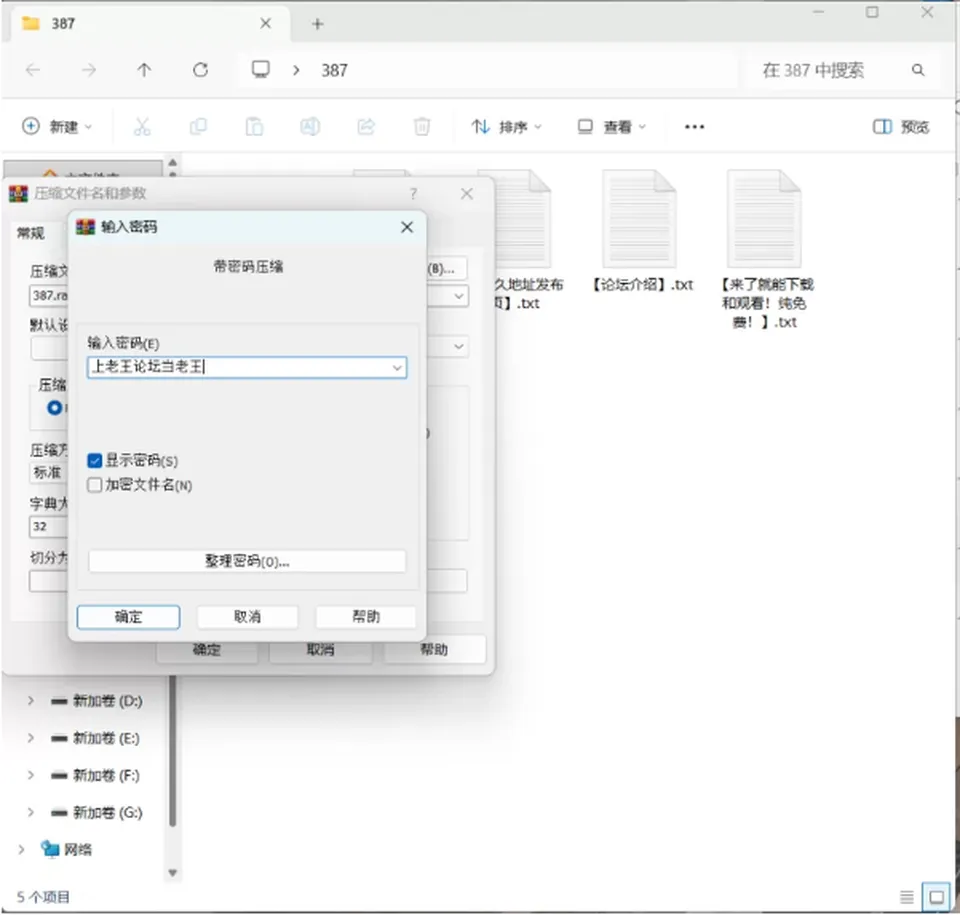Click the help question mark in 压缩文件名和参数
This screenshot has height=915, width=960.
(414, 194)
